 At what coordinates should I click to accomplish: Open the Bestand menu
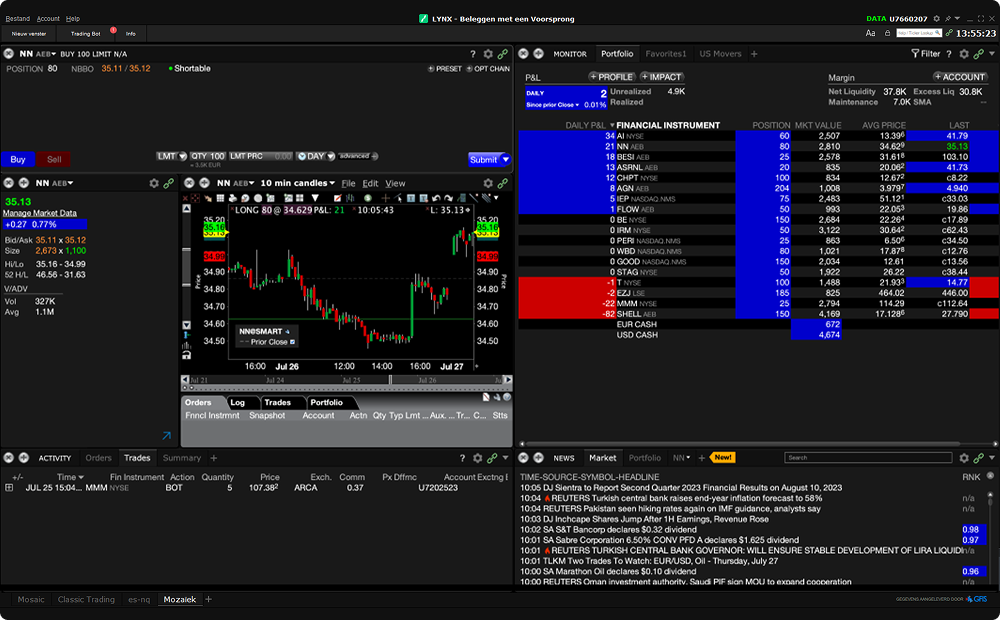18,18
